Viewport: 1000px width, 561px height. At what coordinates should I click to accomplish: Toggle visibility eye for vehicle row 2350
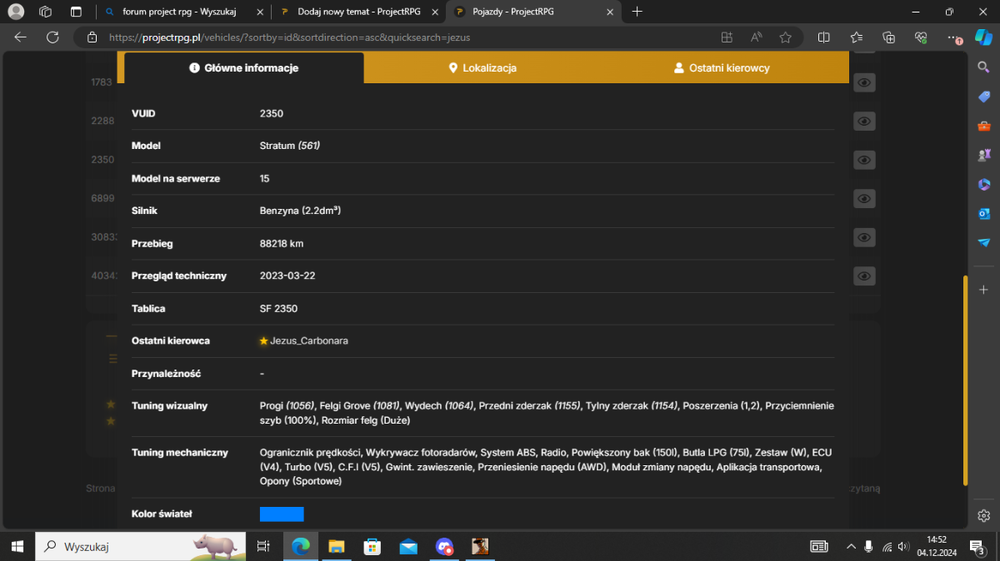click(864, 160)
